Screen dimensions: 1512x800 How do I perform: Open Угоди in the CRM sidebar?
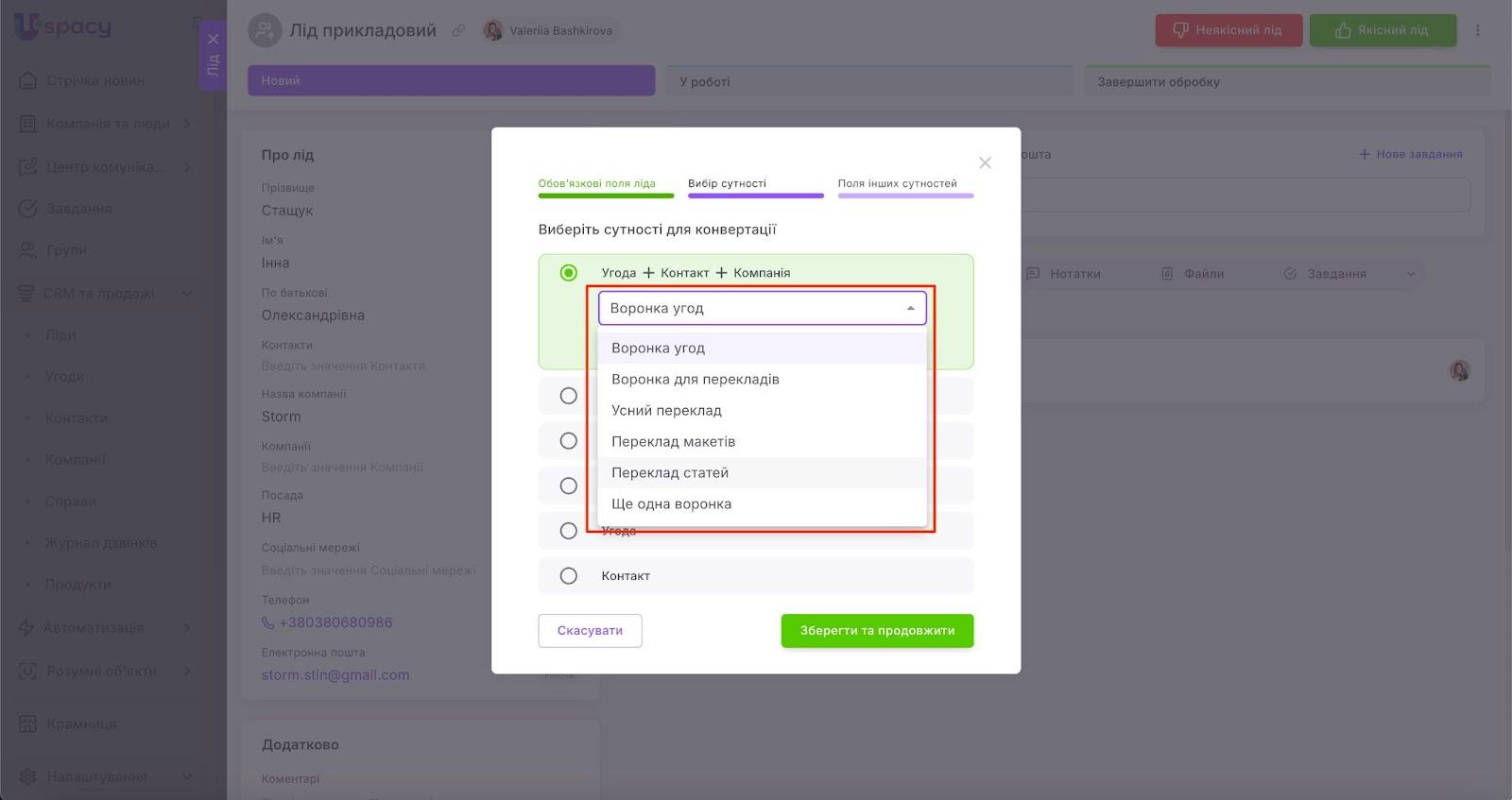(x=64, y=377)
